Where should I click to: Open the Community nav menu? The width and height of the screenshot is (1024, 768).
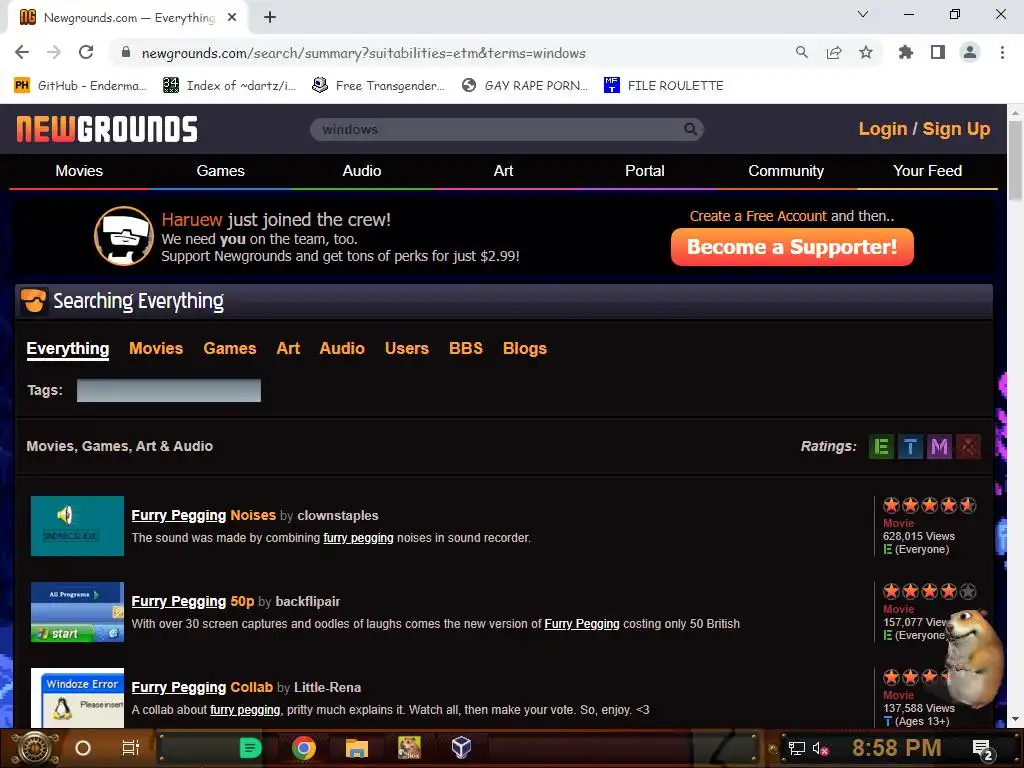(x=786, y=170)
